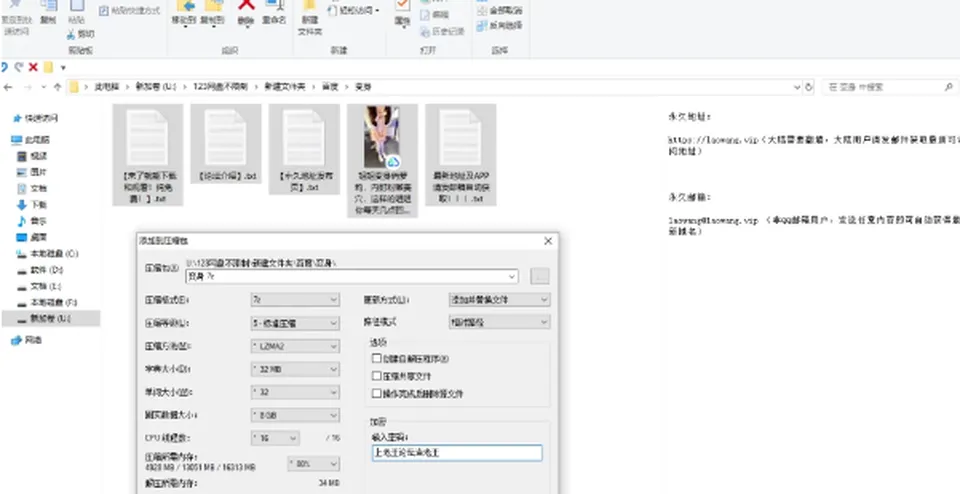Viewport: 960px width, 494px height.
Task: Click the Rename icon in ribbon
Action: tap(274, 6)
